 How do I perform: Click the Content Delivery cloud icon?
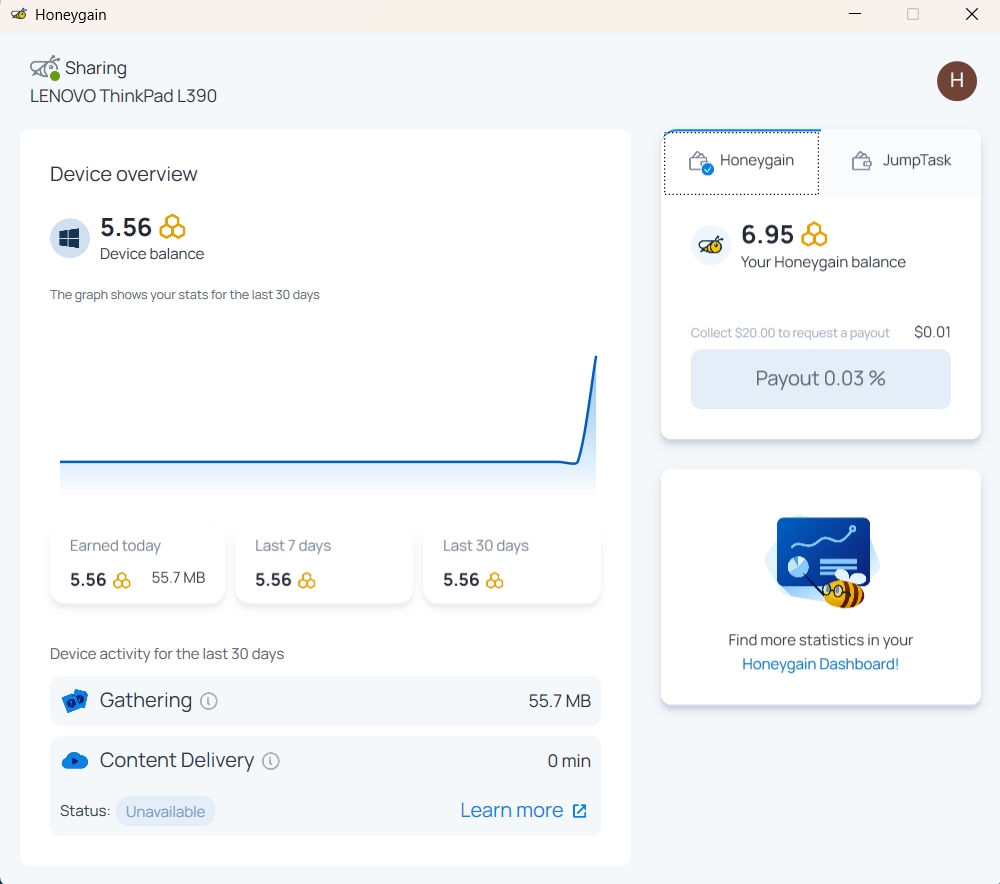[75, 760]
